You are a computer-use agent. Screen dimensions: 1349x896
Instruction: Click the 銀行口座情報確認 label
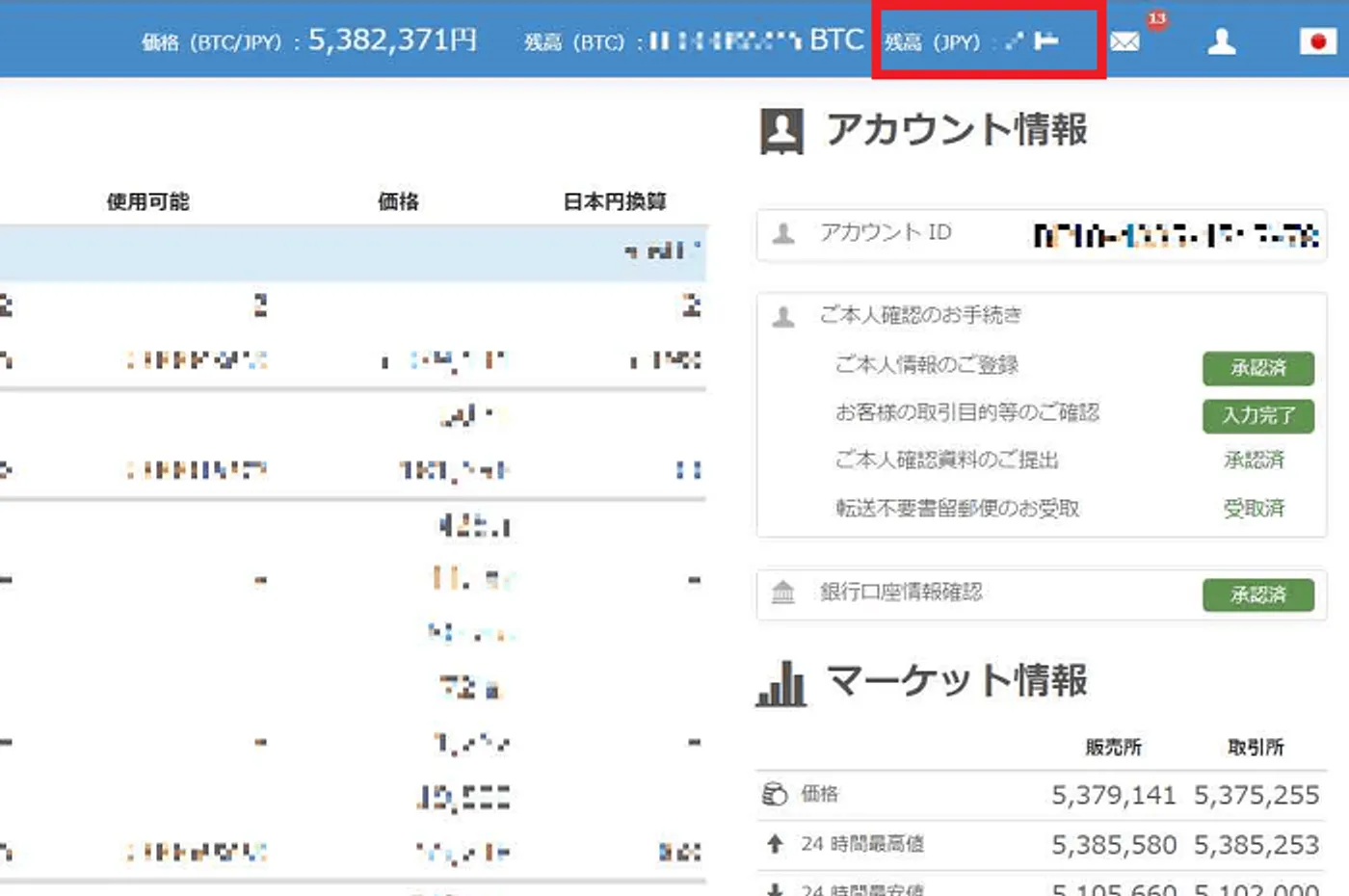click(x=901, y=592)
